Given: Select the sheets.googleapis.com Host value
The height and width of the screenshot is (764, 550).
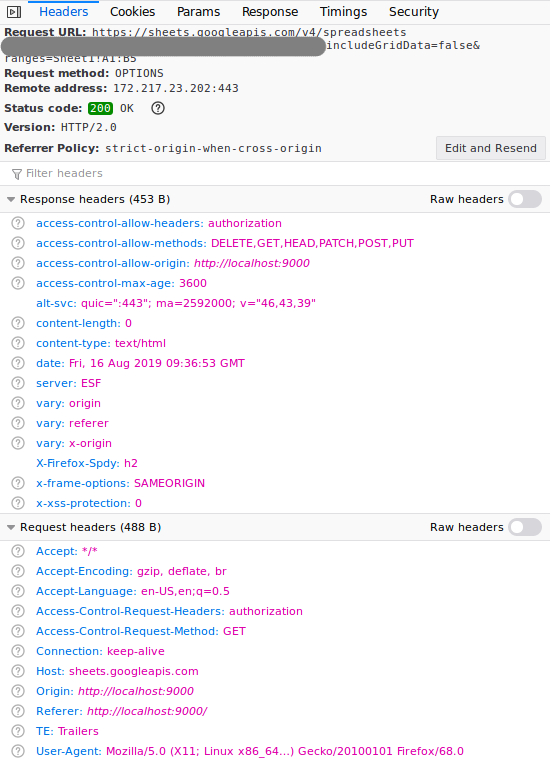Looking at the screenshot, I should pos(134,671).
